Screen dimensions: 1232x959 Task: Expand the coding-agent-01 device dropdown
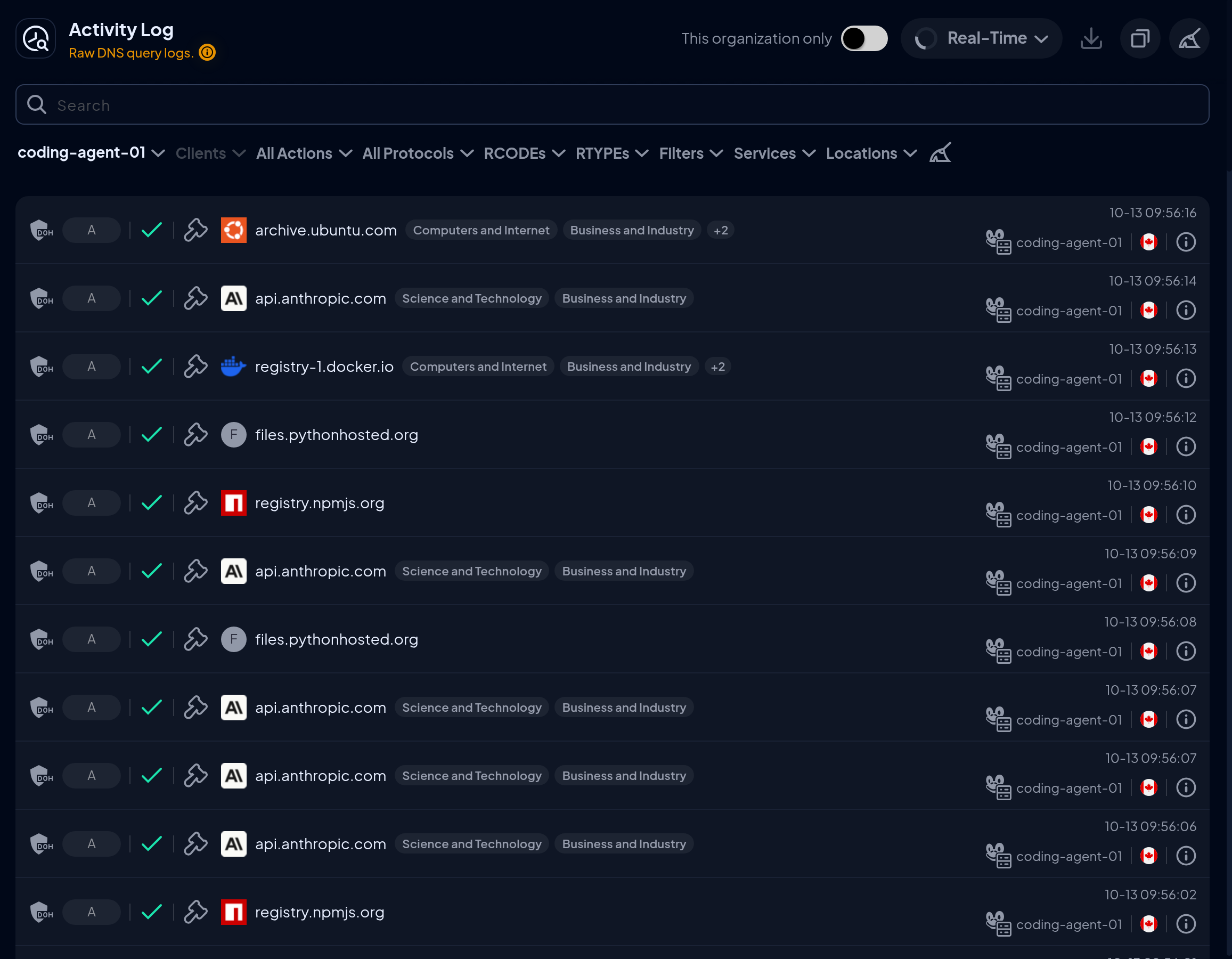(x=91, y=153)
